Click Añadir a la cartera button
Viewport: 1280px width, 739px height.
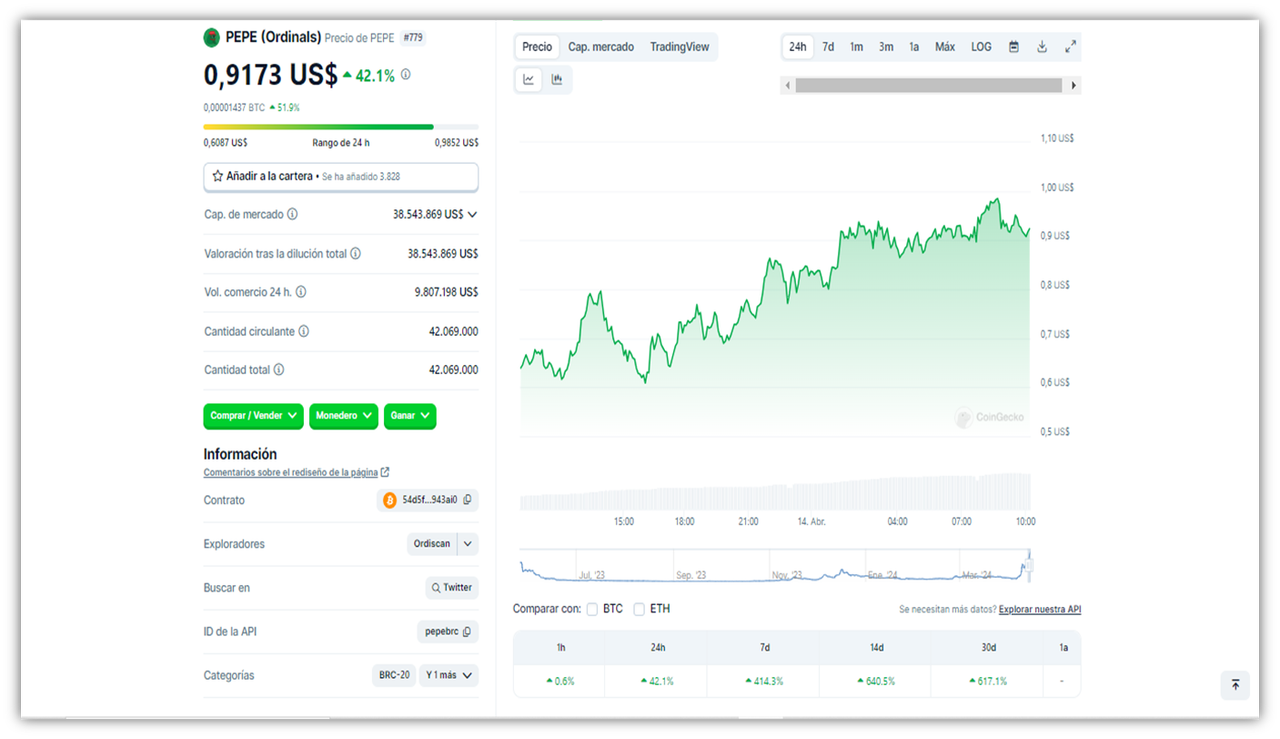[x=341, y=176]
